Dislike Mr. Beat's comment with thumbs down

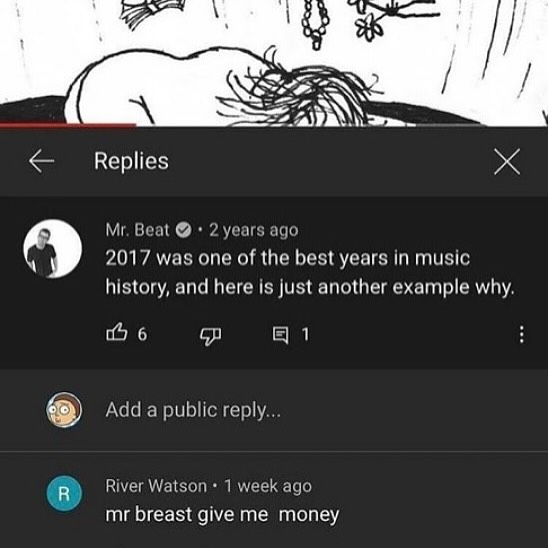coord(210,336)
